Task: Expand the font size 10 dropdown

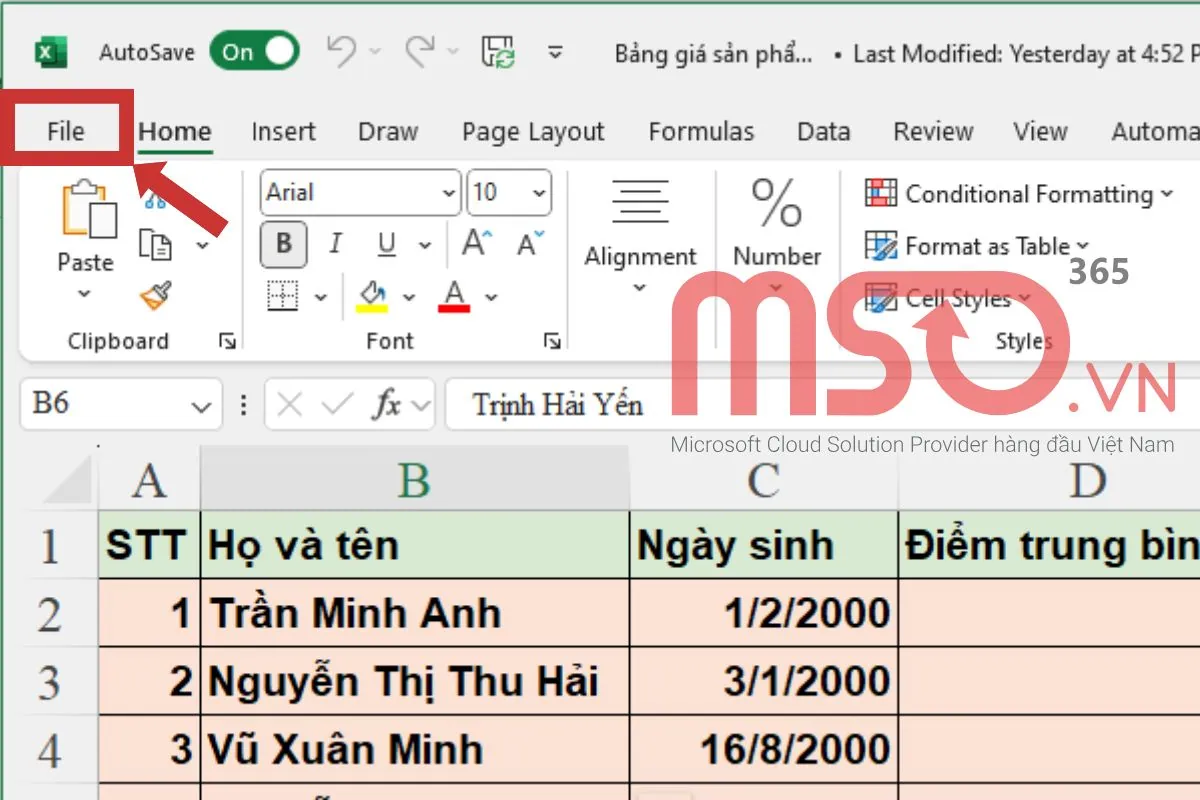Action: pyautogui.click(x=538, y=192)
